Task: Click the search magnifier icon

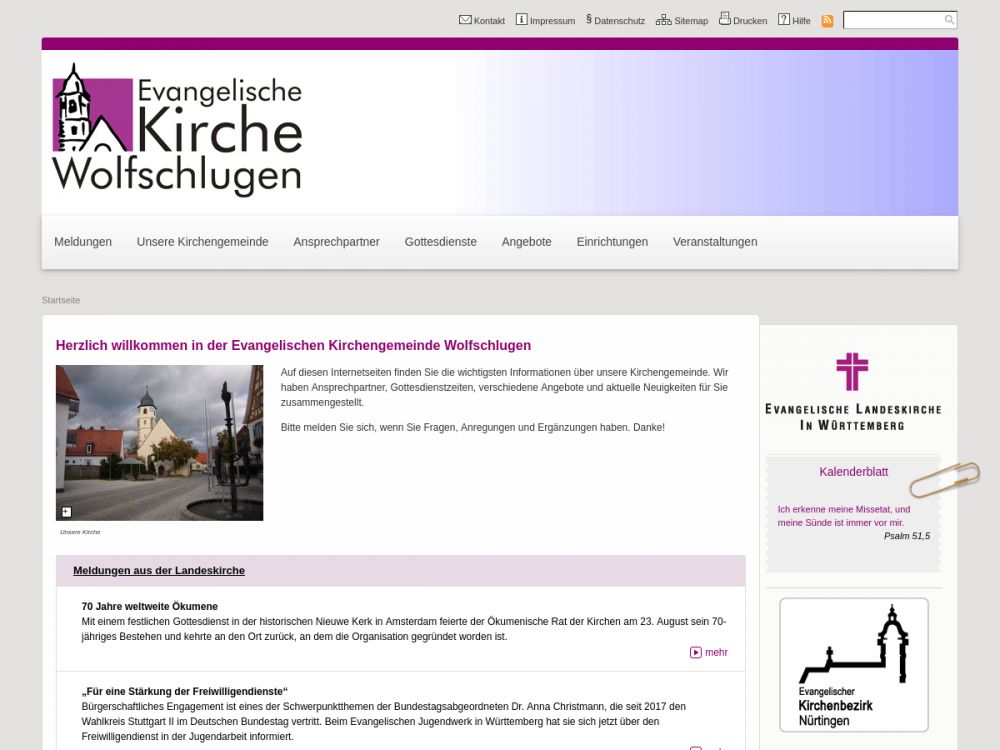Action: pos(949,20)
